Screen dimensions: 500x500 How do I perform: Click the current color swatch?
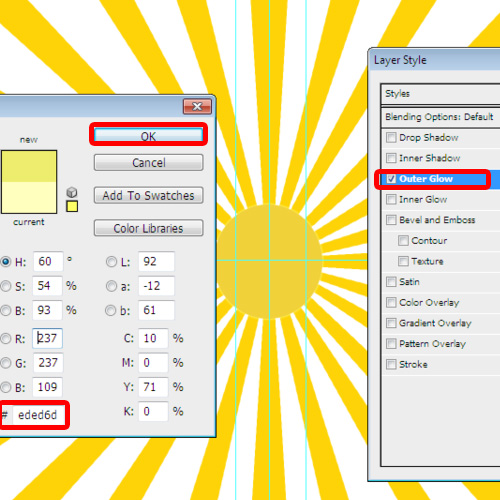point(29,197)
